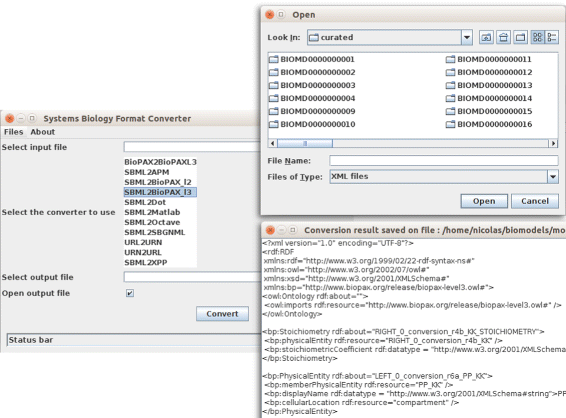The image size is (566, 418).
Task: Click the file list horizontal scrollbar thumb
Action: [305, 143]
